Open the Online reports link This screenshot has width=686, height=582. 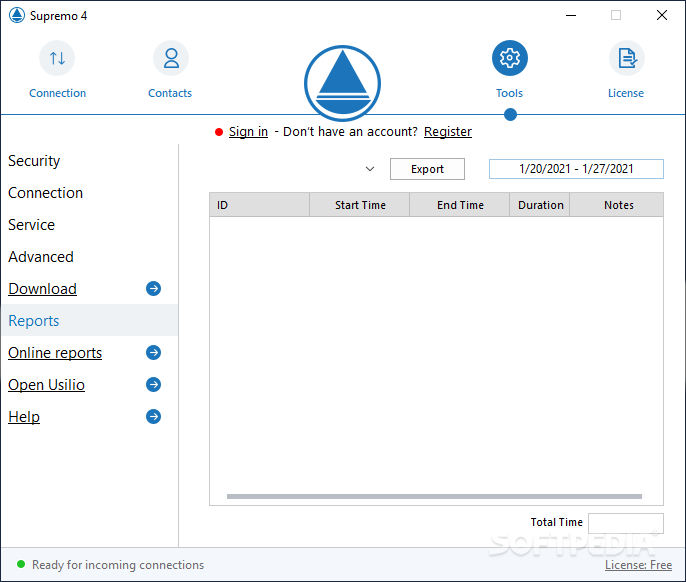coord(55,353)
